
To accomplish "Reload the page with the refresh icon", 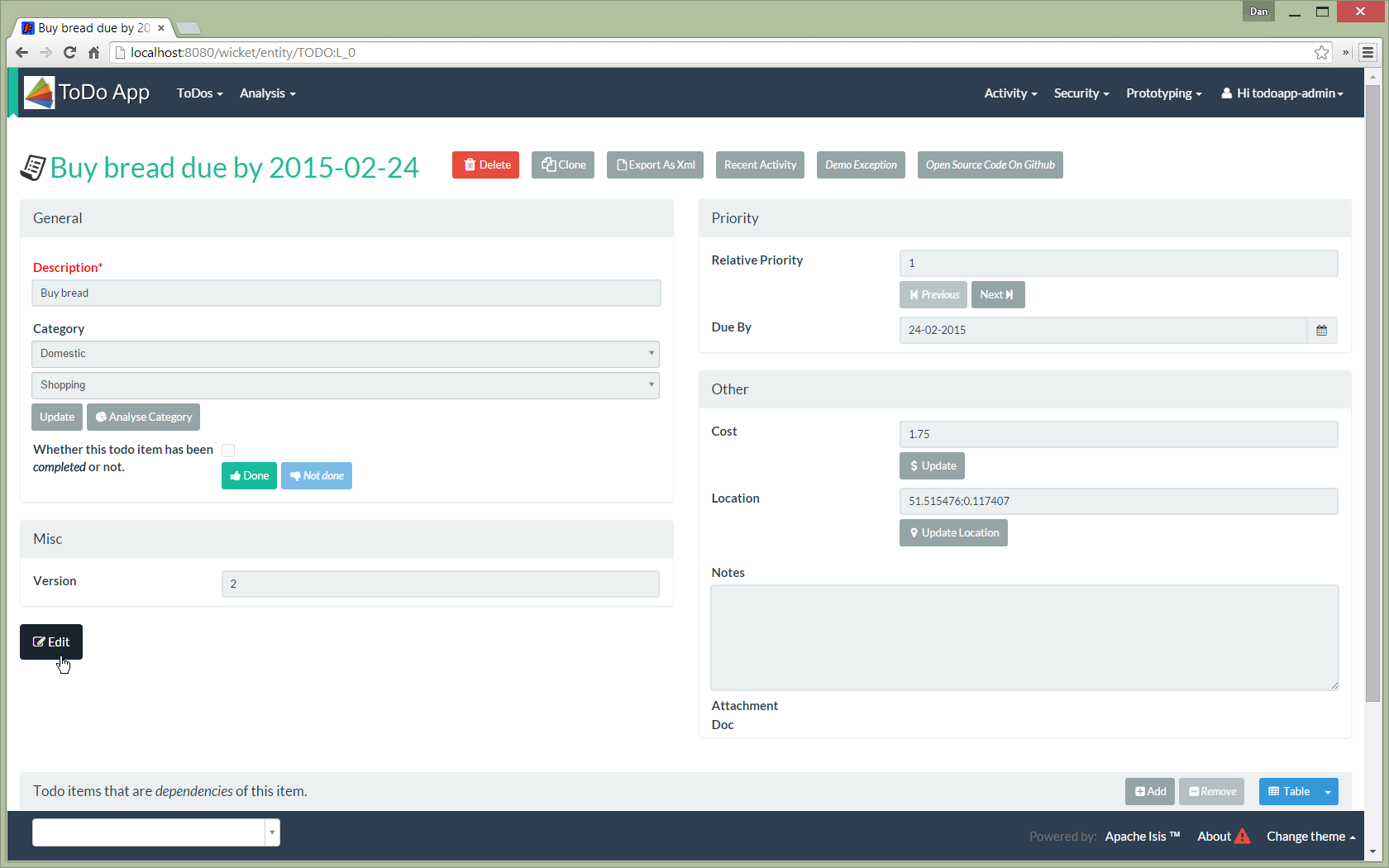I will pyautogui.click(x=69, y=53).
